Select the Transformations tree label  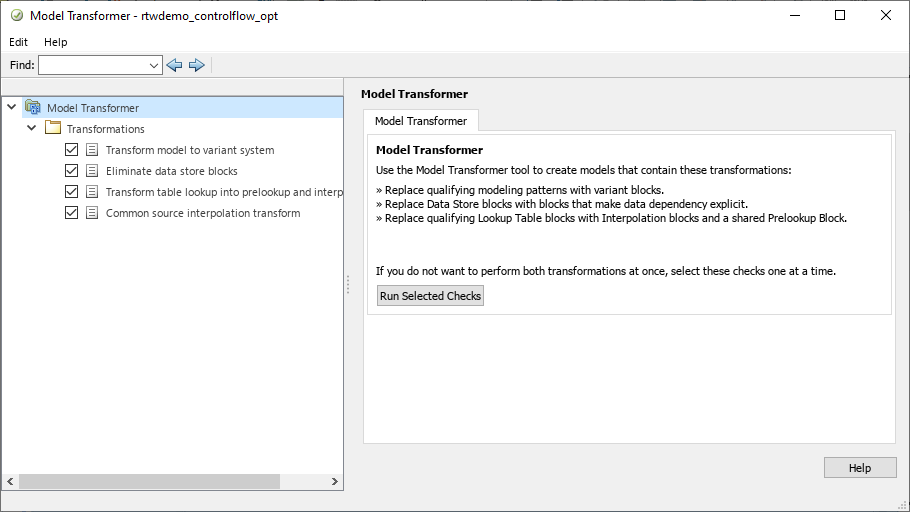pyautogui.click(x=106, y=129)
